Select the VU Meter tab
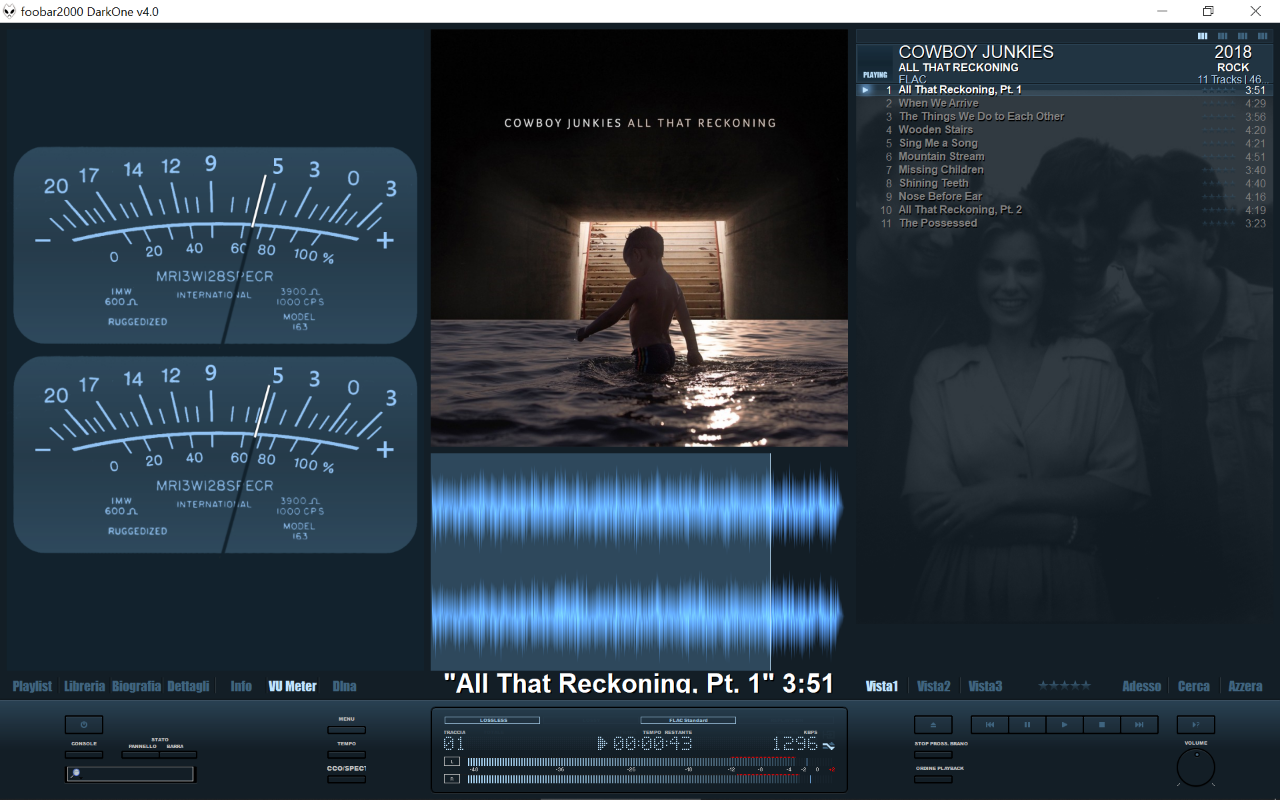 pyautogui.click(x=292, y=686)
